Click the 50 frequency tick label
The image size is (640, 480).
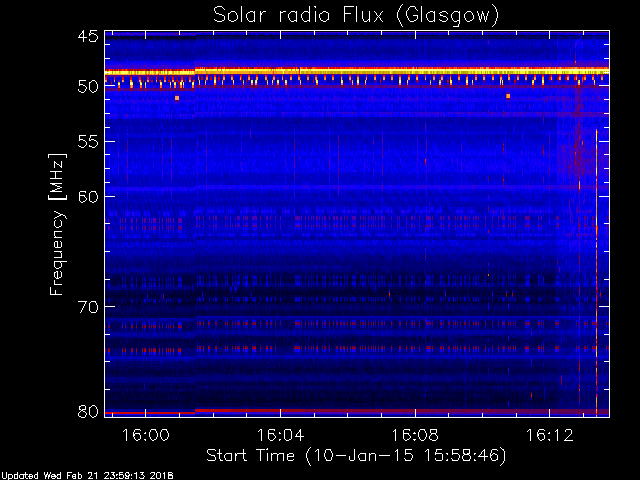pos(88,87)
